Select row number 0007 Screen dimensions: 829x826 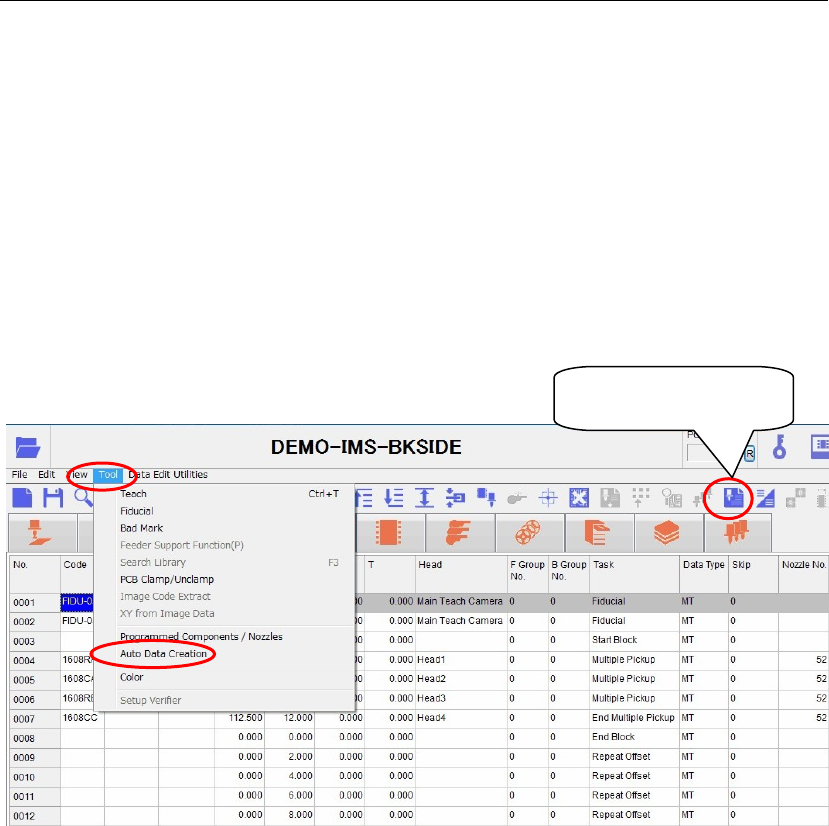click(34, 719)
